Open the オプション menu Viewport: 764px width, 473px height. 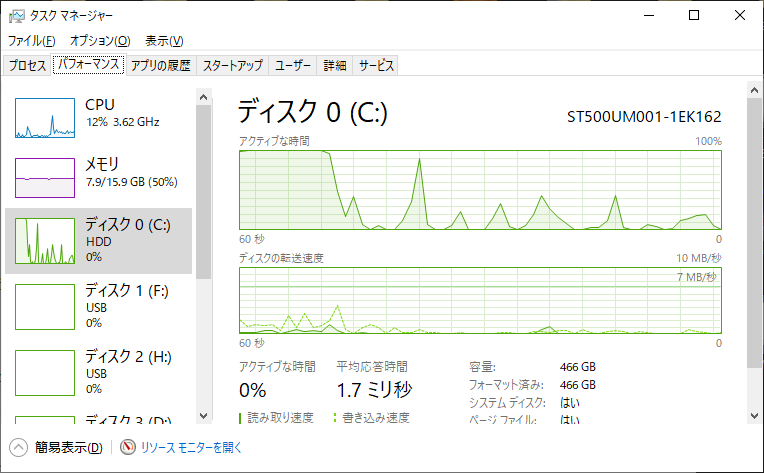pyautogui.click(x=100, y=41)
